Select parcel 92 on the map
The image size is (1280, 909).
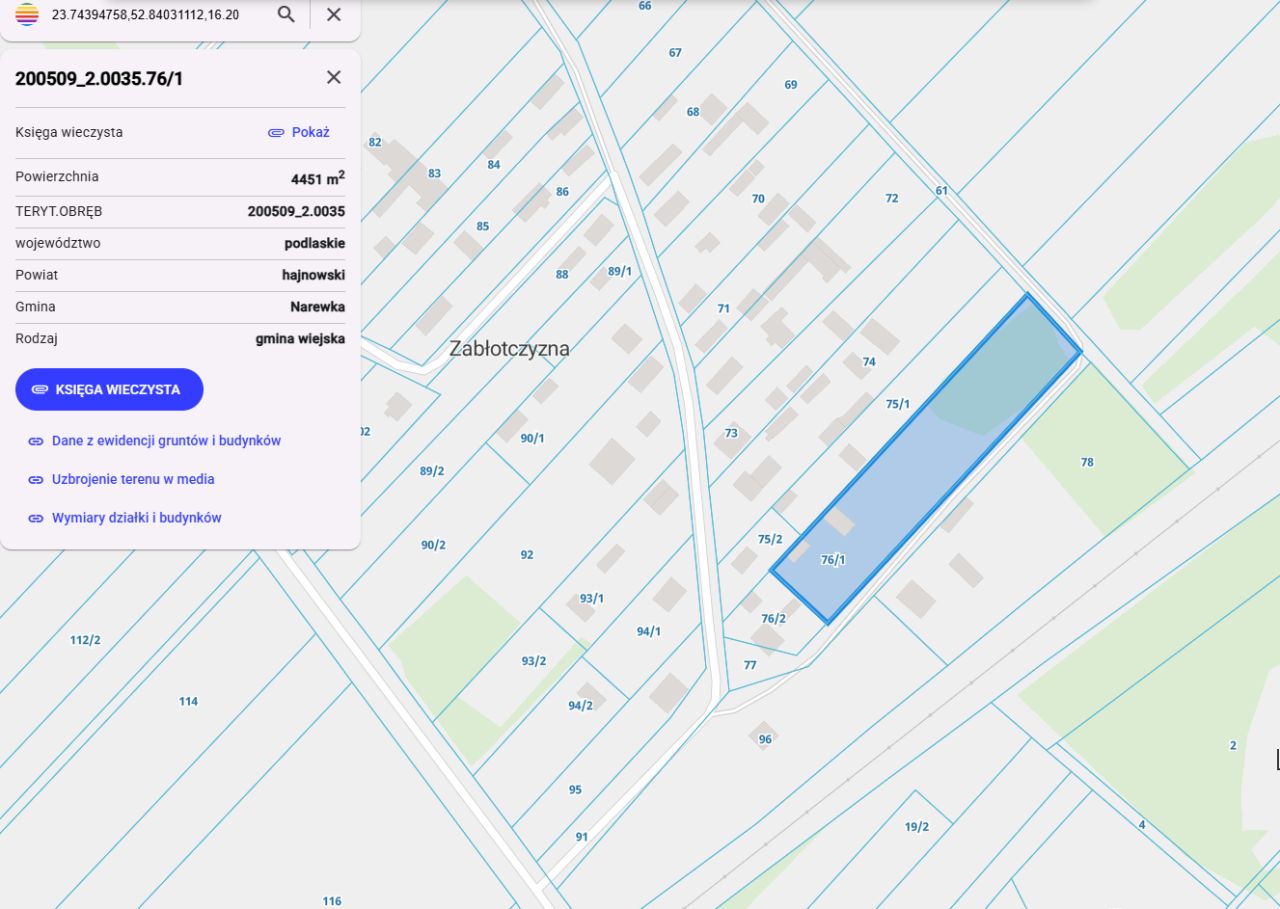527,554
